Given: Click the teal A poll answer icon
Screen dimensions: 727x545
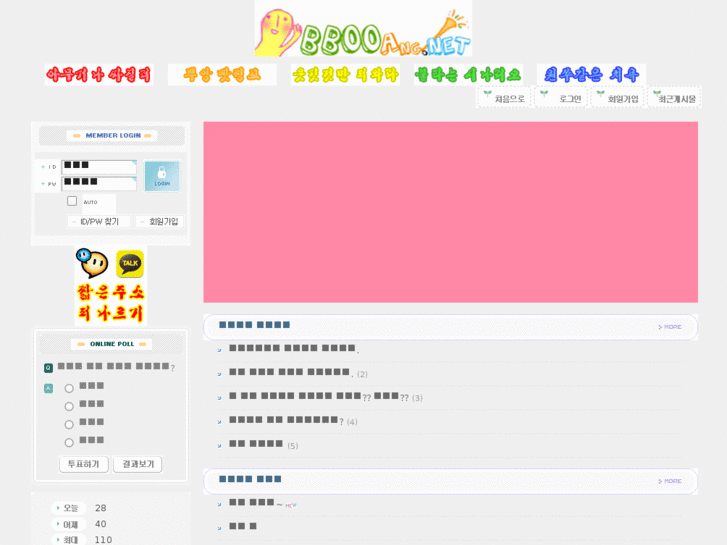Looking at the screenshot, I should click(48, 388).
